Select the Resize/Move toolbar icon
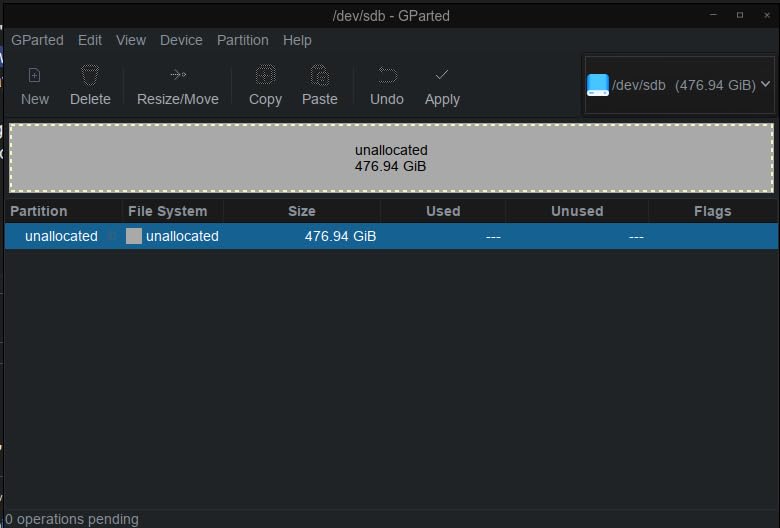 pyautogui.click(x=178, y=76)
